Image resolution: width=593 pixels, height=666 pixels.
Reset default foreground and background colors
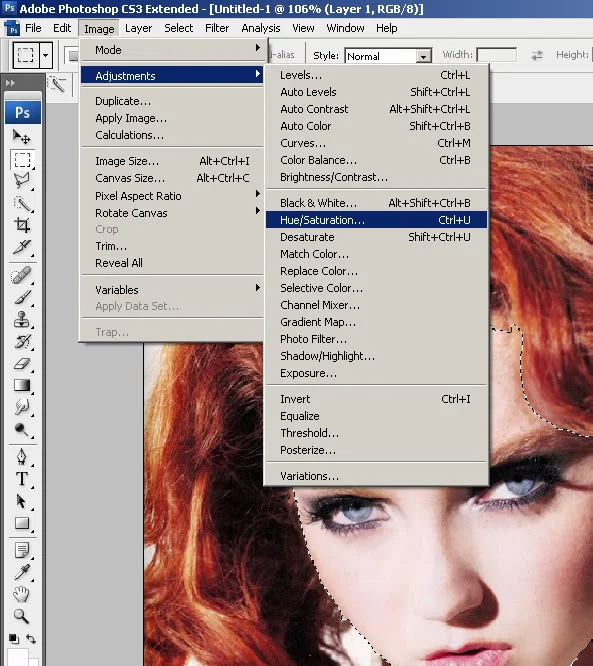tap(14, 638)
